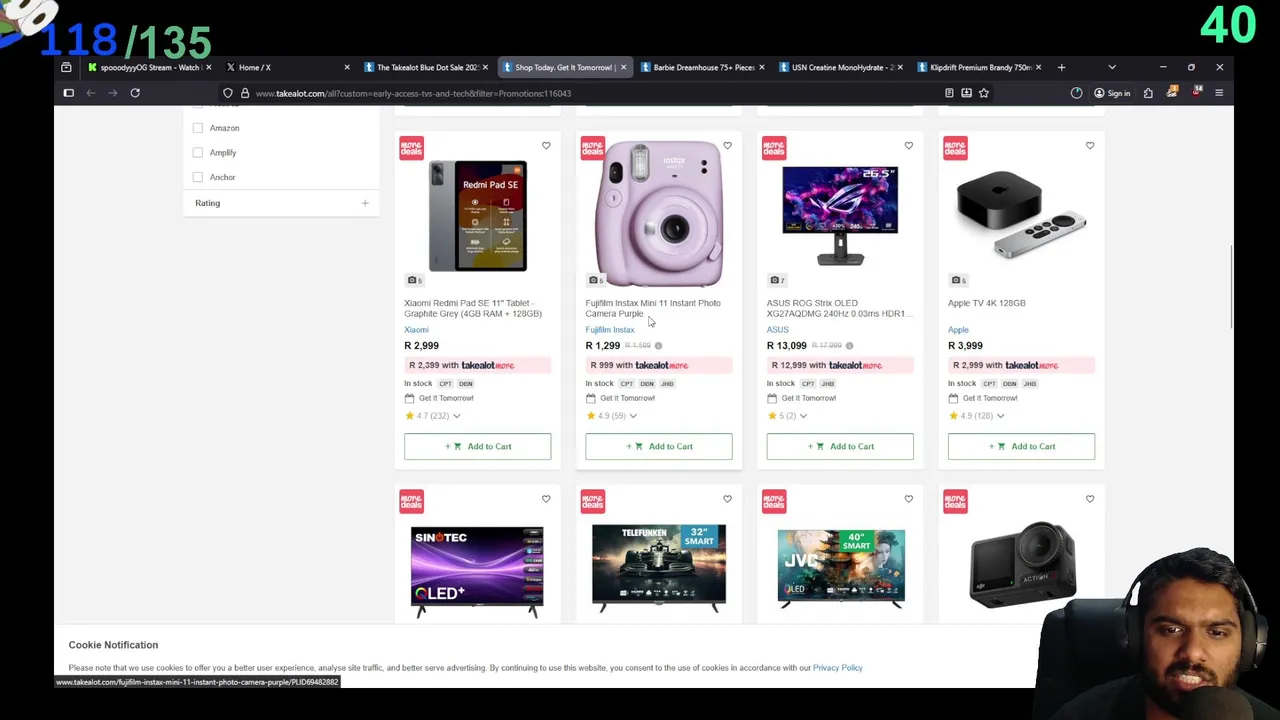The height and width of the screenshot is (720, 1280).
Task: Click the padlock site info icon
Action: 244,93
